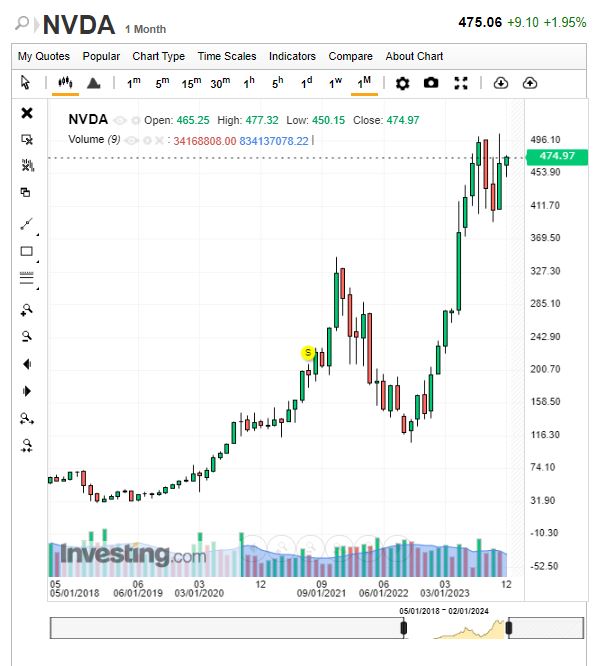
Task: Click the zoom in magnifier tool
Action: (x=26, y=310)
